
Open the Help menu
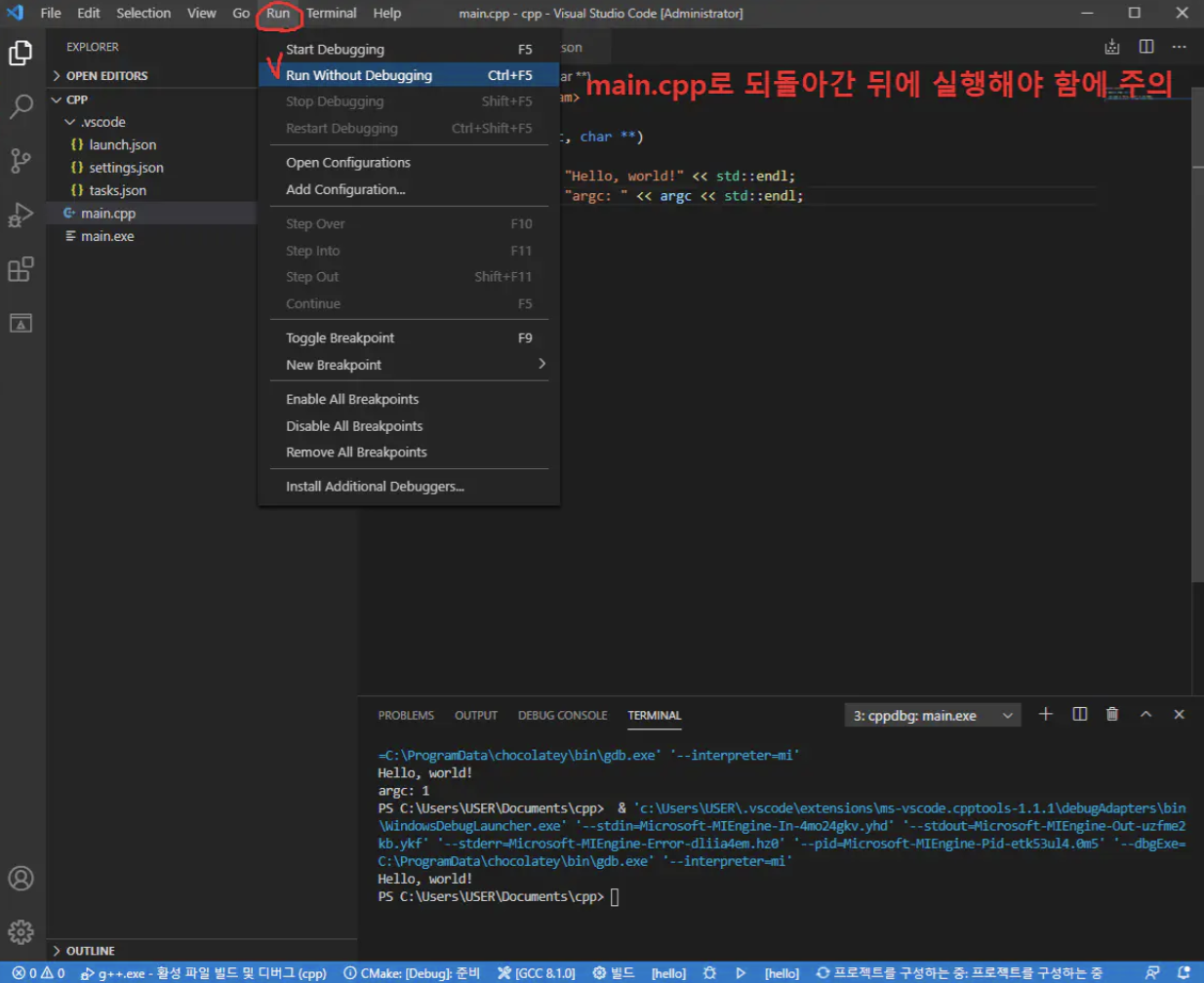point(386,13)
